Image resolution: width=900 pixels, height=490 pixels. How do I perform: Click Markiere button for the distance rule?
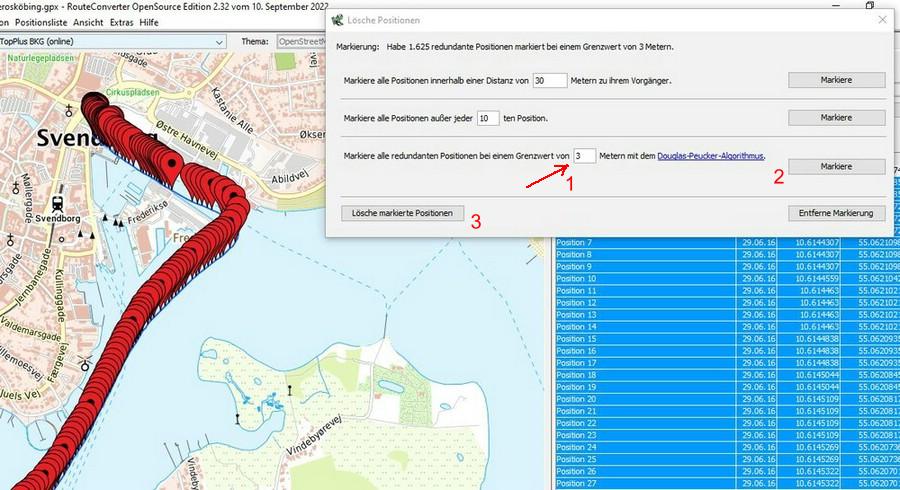click(836, 80)
